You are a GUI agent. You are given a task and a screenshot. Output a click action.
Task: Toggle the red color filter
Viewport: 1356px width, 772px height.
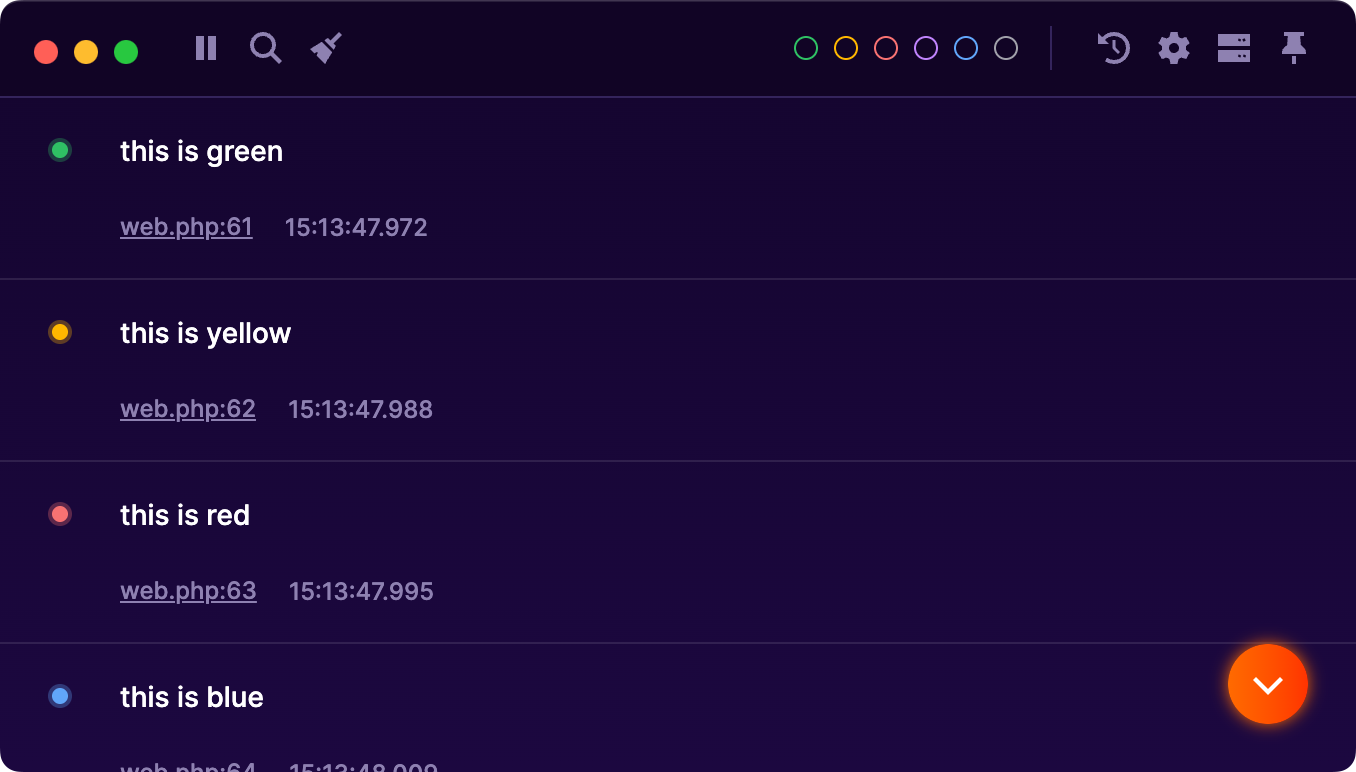885,47
